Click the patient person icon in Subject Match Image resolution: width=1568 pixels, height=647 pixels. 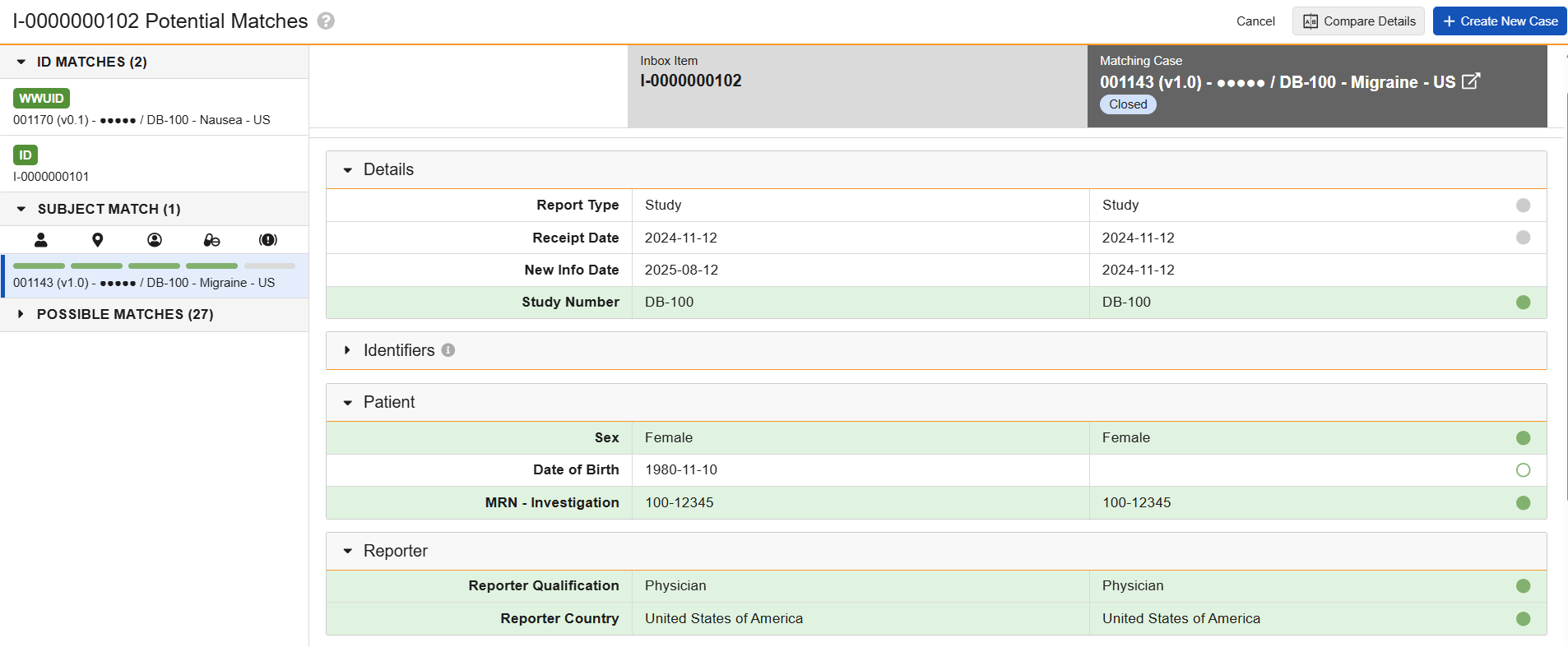(x=40, y=240)
